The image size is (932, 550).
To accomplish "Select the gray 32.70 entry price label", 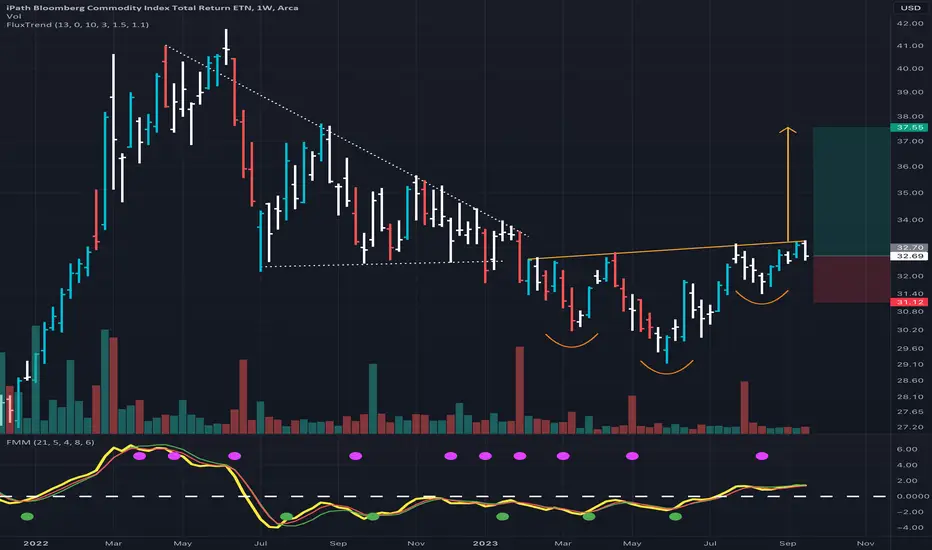I will [909, 247].
